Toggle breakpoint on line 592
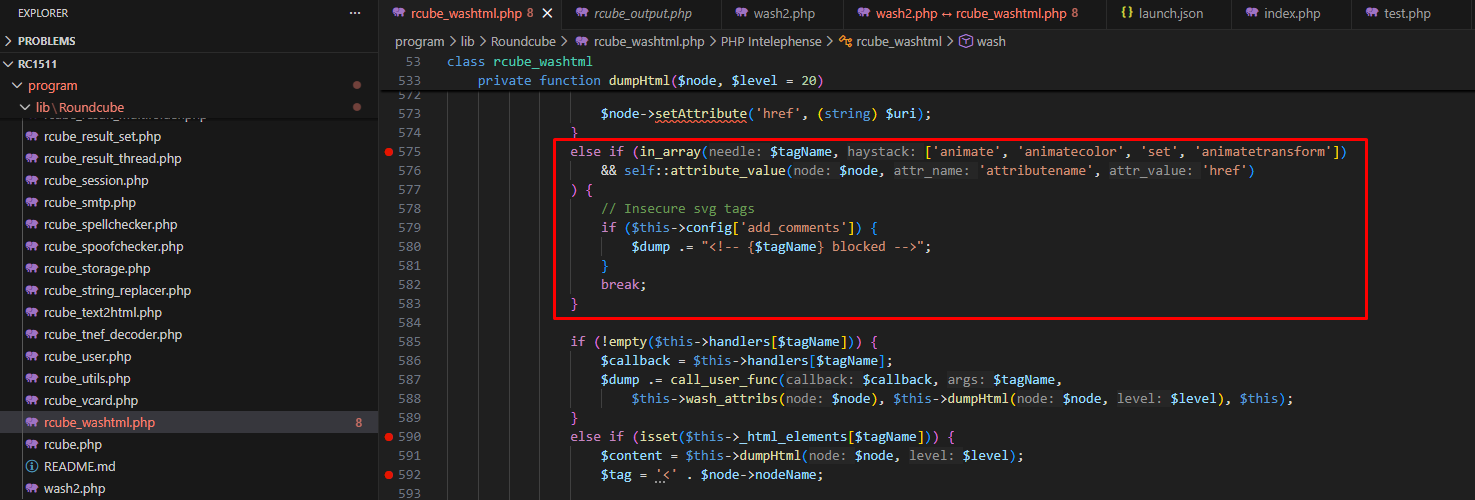The width and height of the screenshot is (1475, 500). click(388, 475)
